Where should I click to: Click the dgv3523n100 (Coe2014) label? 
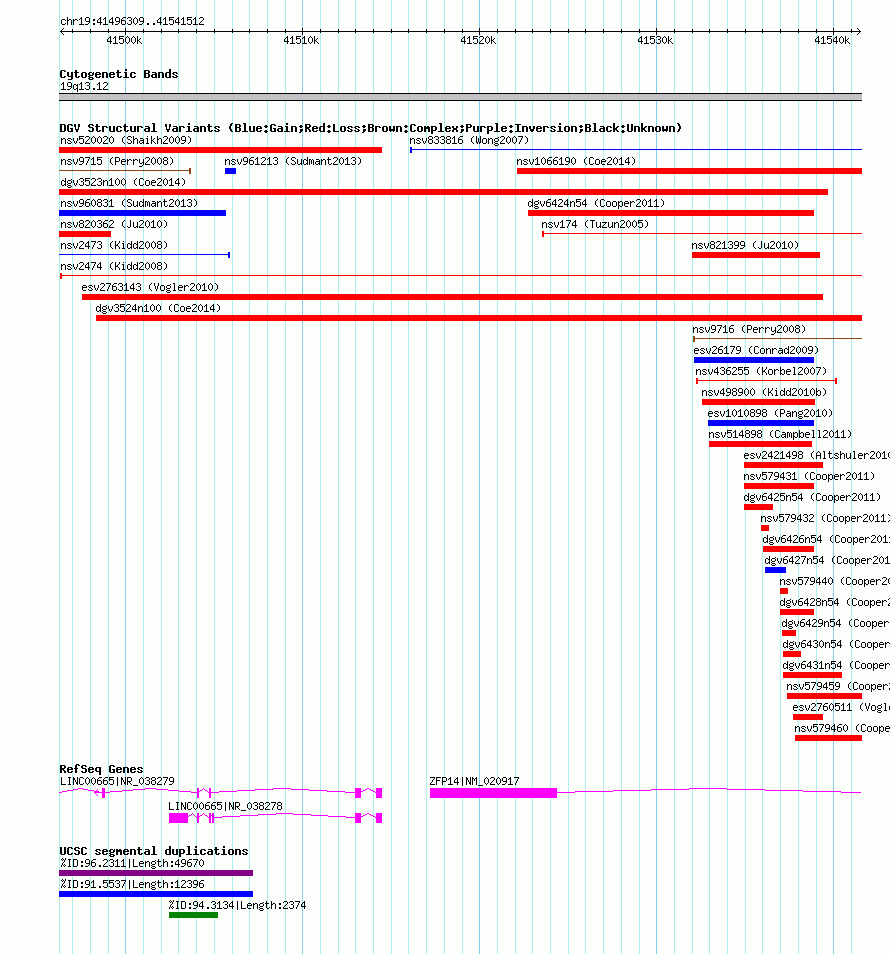123,183
